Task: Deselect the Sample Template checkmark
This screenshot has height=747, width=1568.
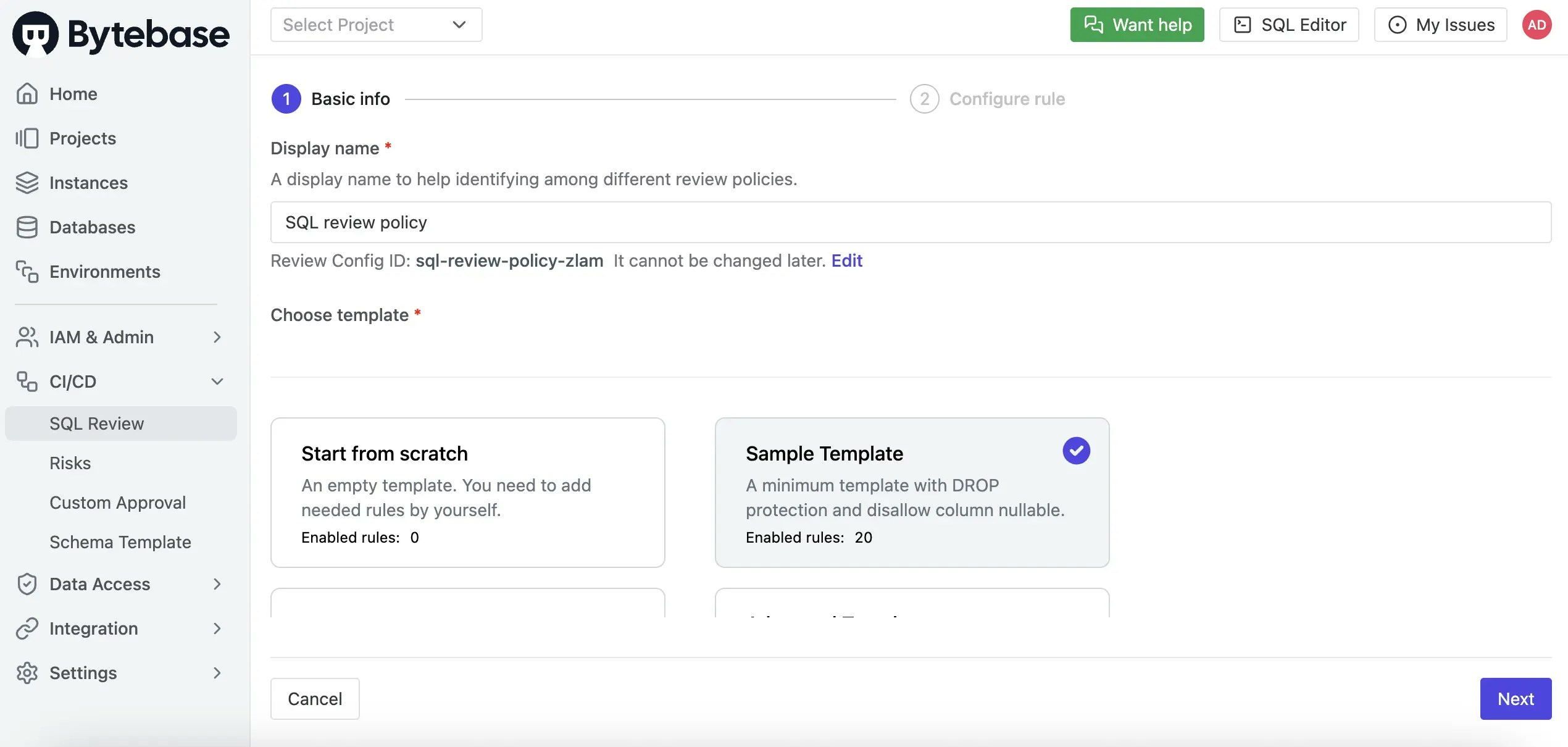Action: point(1077,451)
